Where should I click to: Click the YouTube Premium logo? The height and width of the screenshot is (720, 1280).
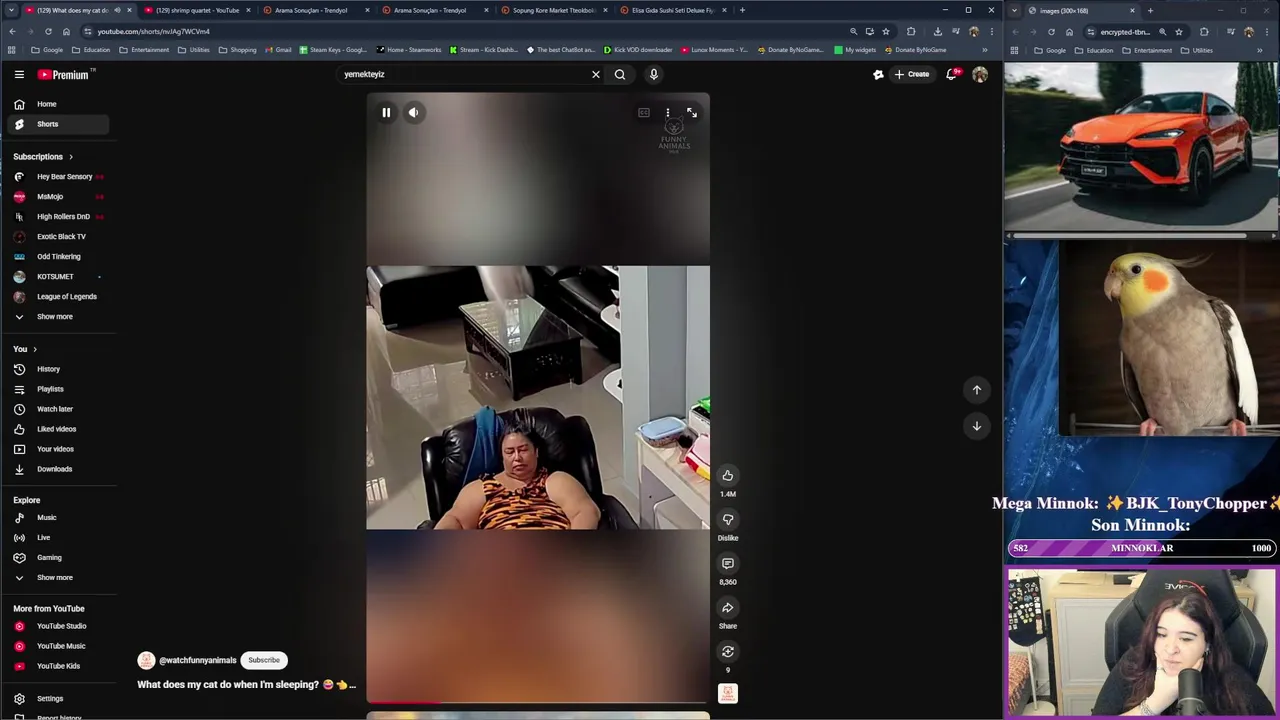[x=65, y=74]
